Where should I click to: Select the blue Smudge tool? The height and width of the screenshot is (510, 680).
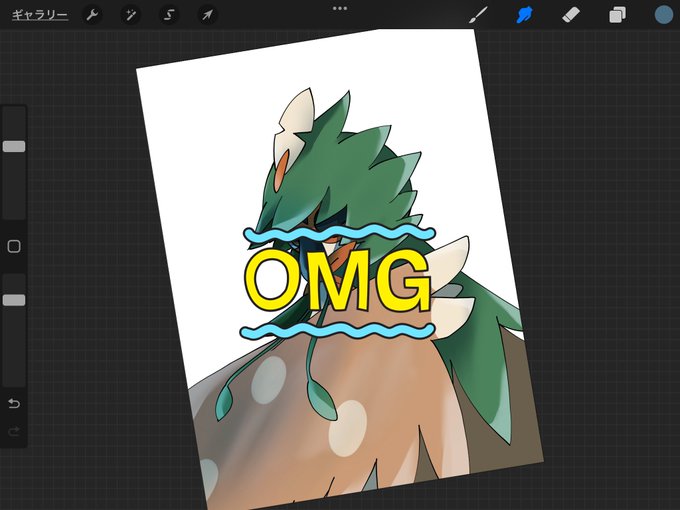pyautogui.click(x=524, y=15)
